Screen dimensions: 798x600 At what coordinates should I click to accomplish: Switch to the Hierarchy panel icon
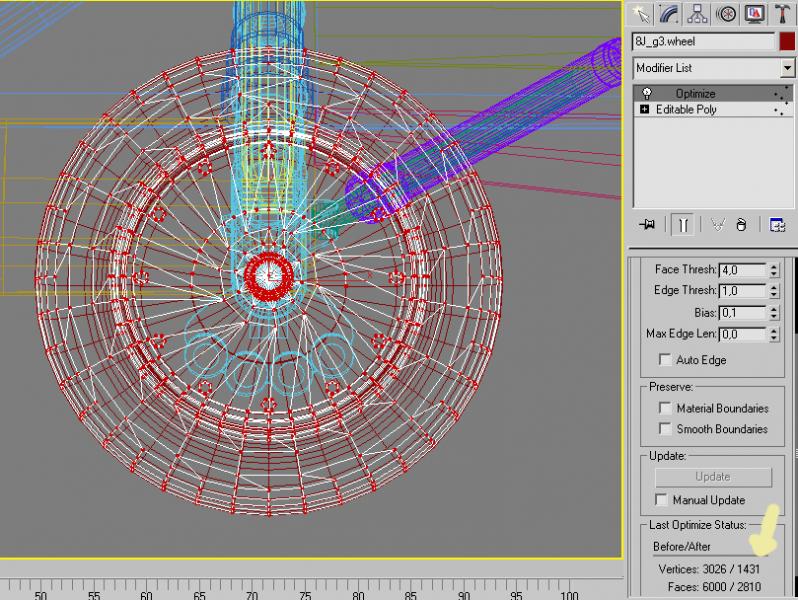click(697, 14)
